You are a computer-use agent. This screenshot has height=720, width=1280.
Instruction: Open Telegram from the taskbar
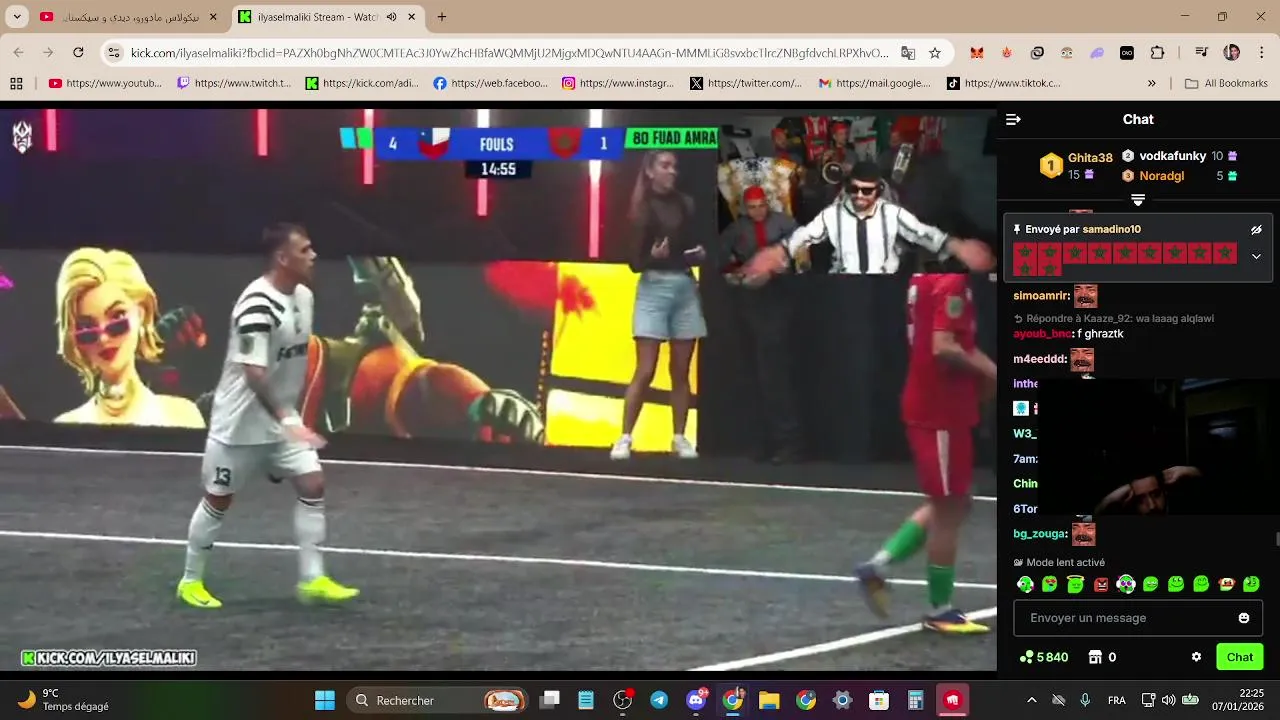(659, 700)
